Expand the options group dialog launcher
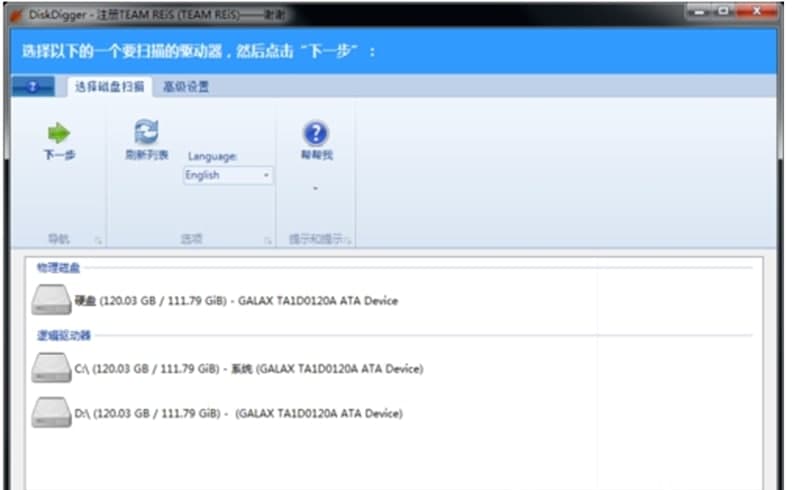 (x=268, y=240)
